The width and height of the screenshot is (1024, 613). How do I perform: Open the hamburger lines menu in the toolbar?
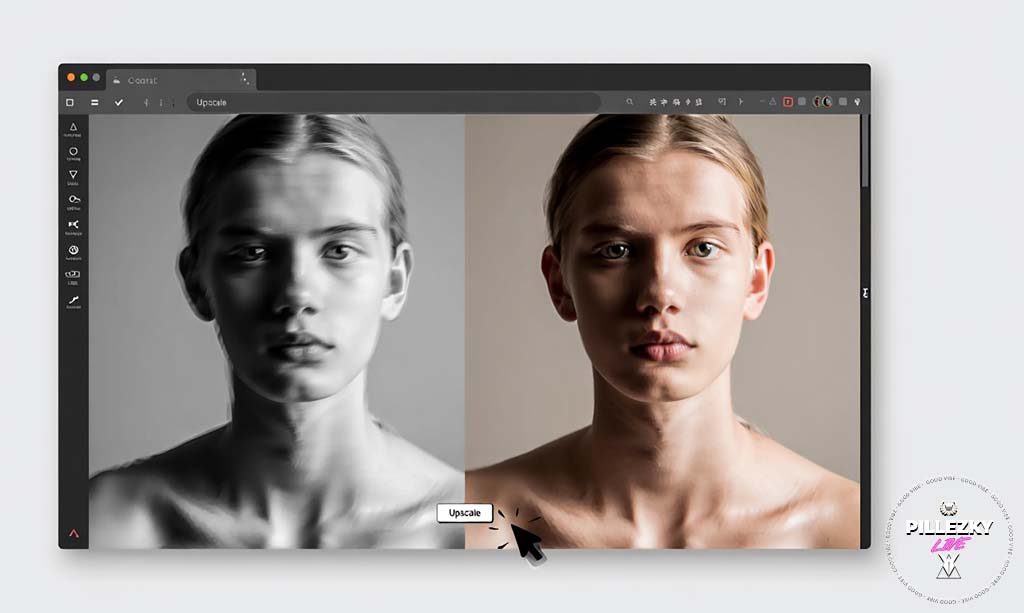(95, 102)
